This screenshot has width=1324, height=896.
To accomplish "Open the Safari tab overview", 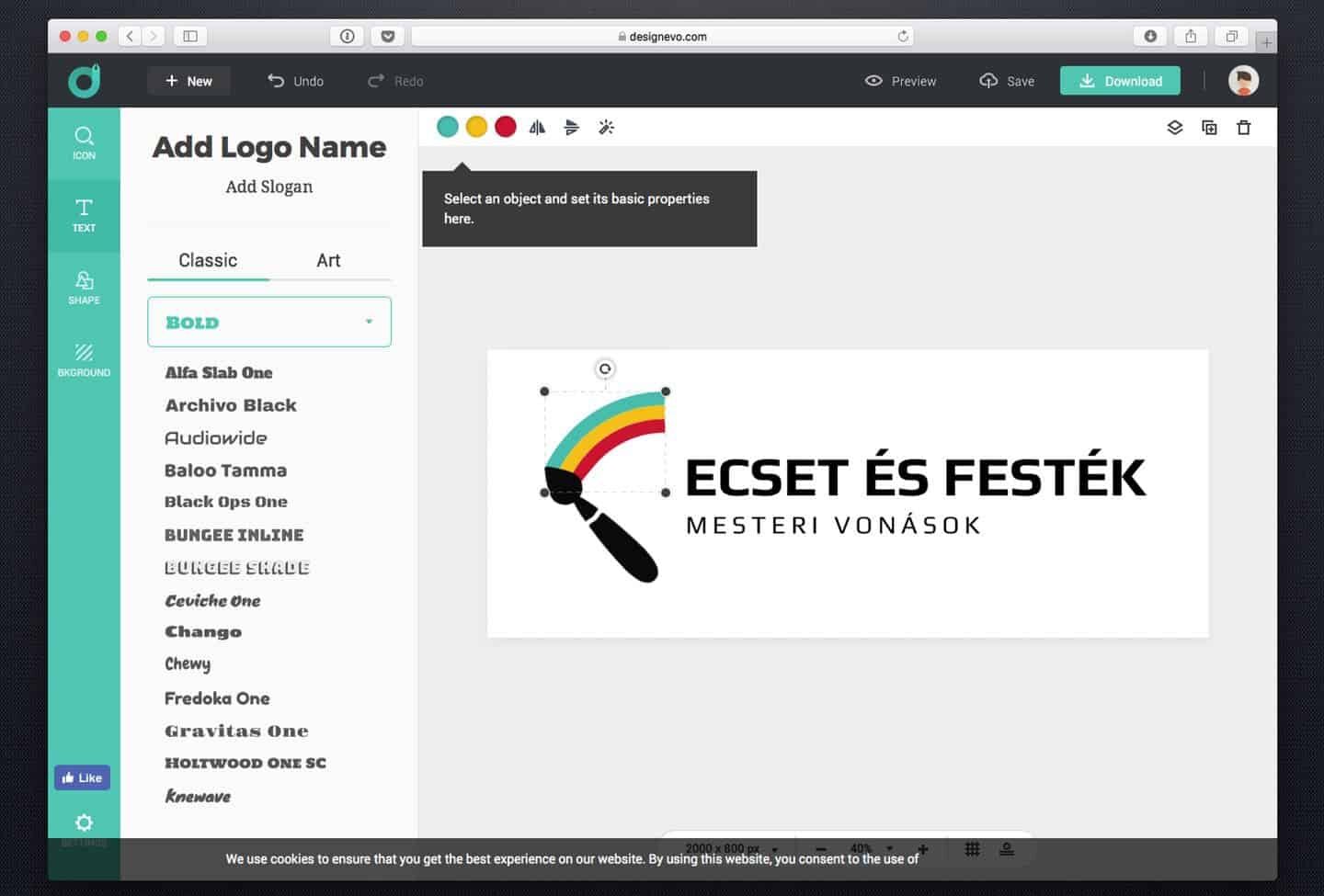I will (x=1231, y=36).
